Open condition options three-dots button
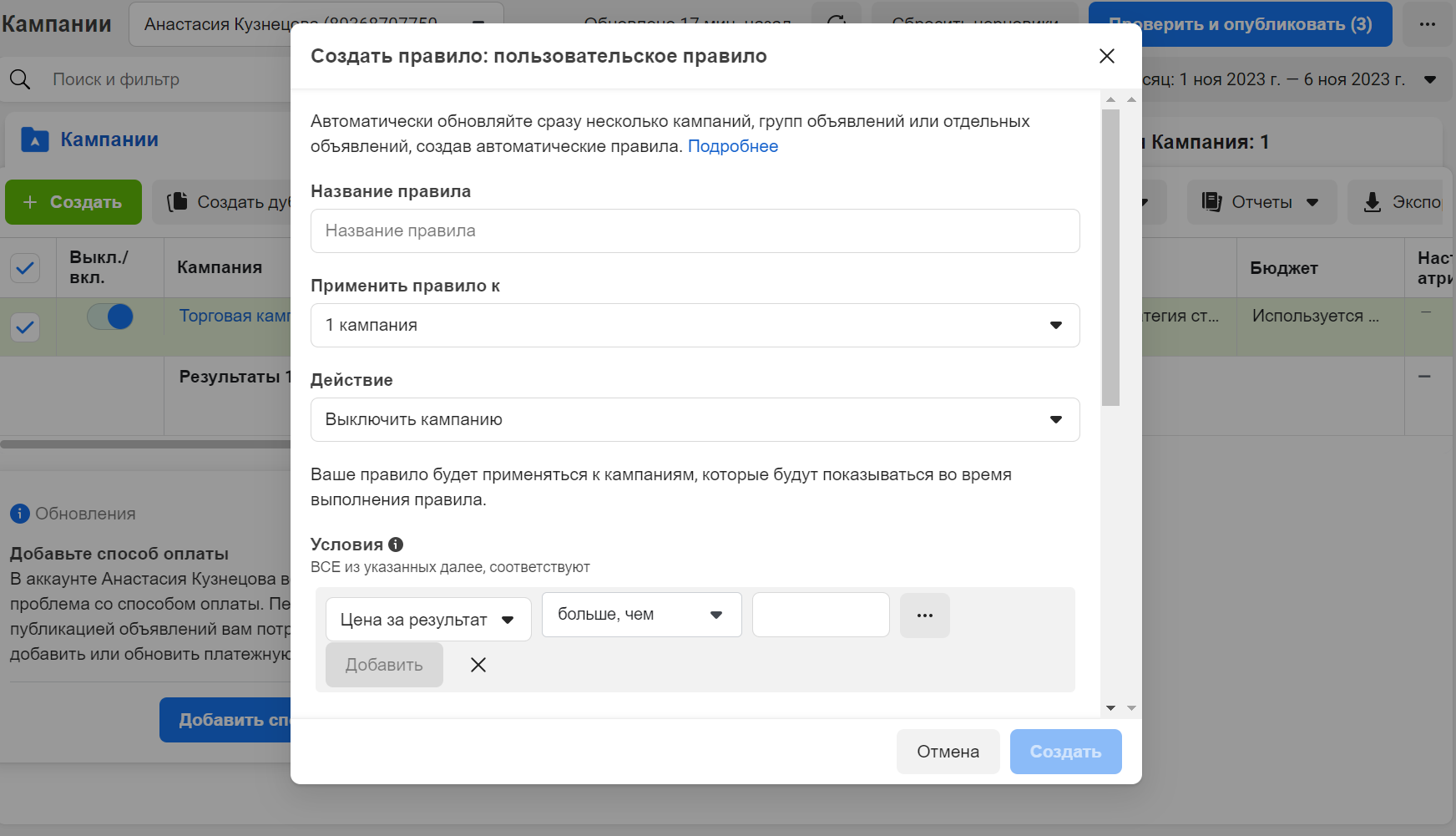 [x=924, y=615]
